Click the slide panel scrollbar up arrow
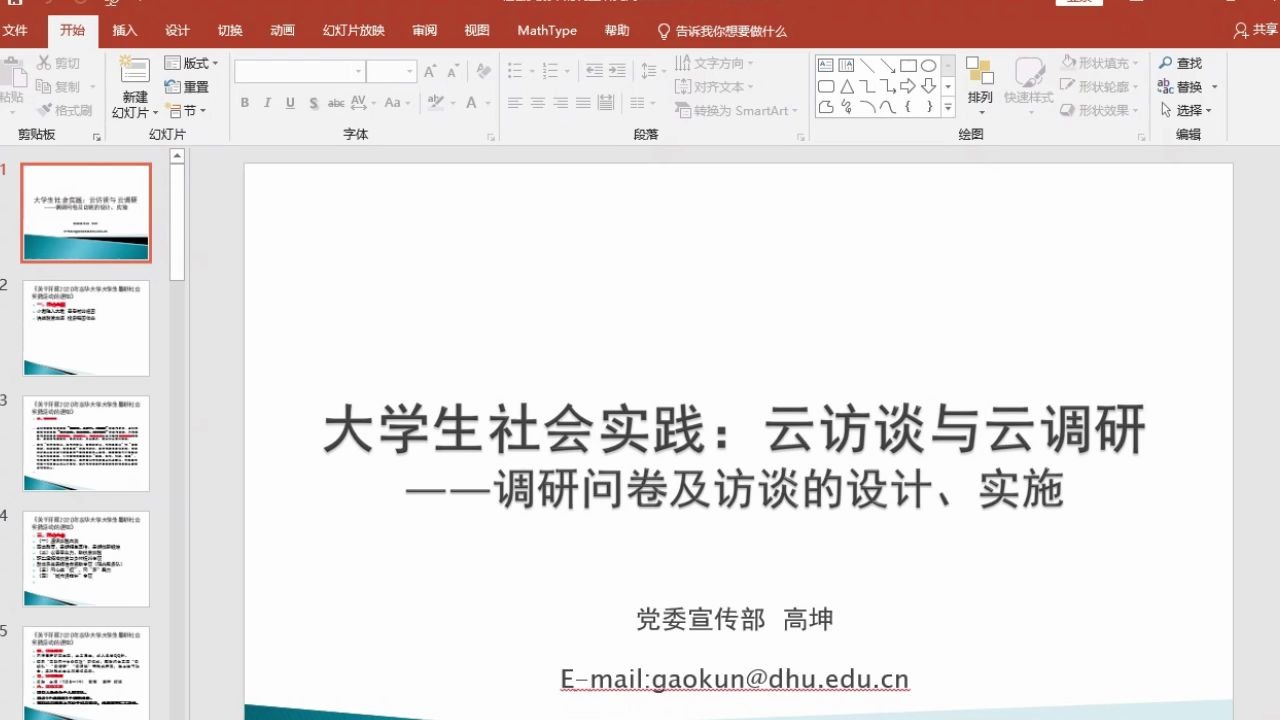Image resolution: width=1280 pixels, height=720 pixels. [177, 156]
